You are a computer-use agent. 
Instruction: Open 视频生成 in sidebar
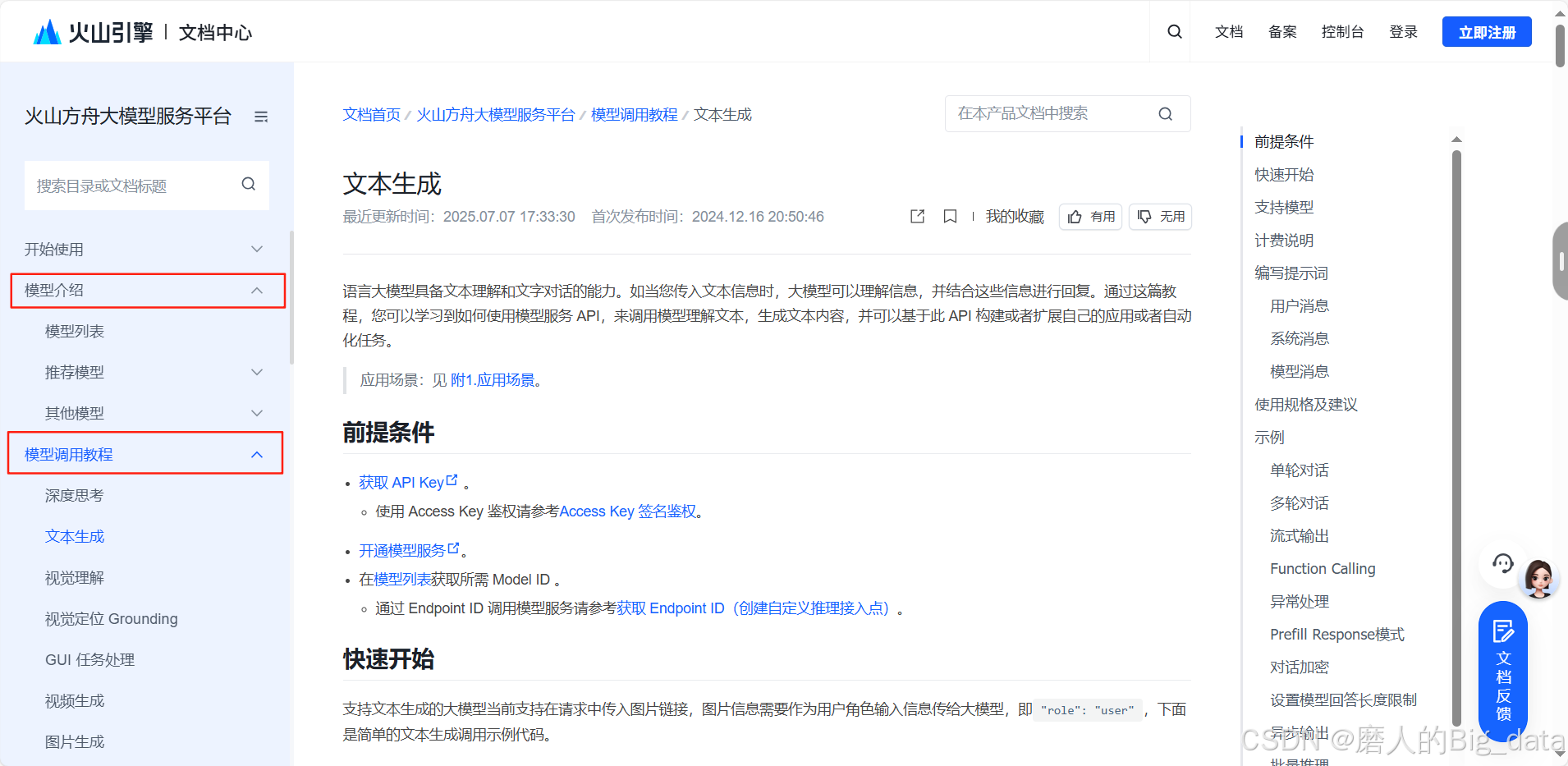(x=75, y=700)
